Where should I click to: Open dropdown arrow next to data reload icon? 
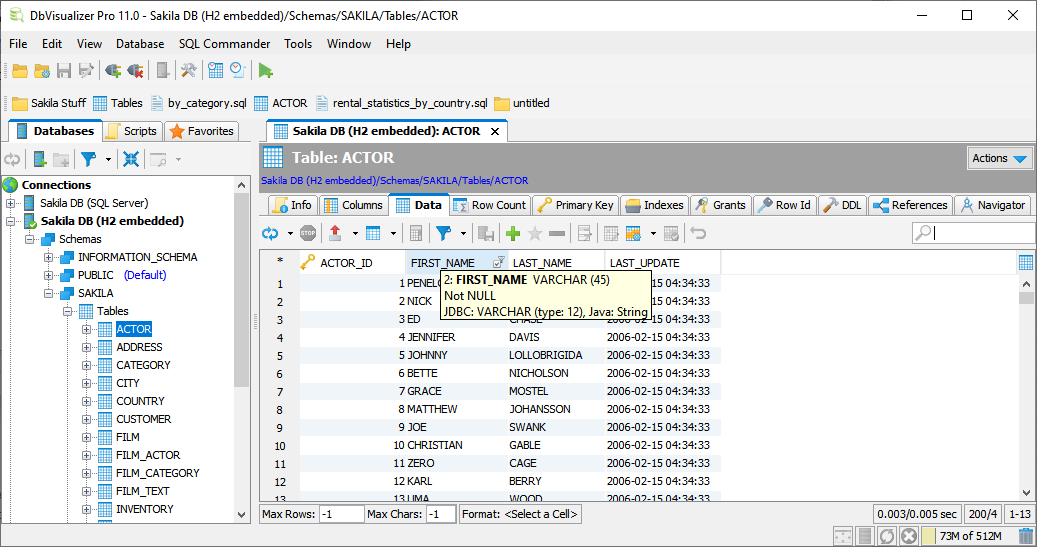(290, 233)
